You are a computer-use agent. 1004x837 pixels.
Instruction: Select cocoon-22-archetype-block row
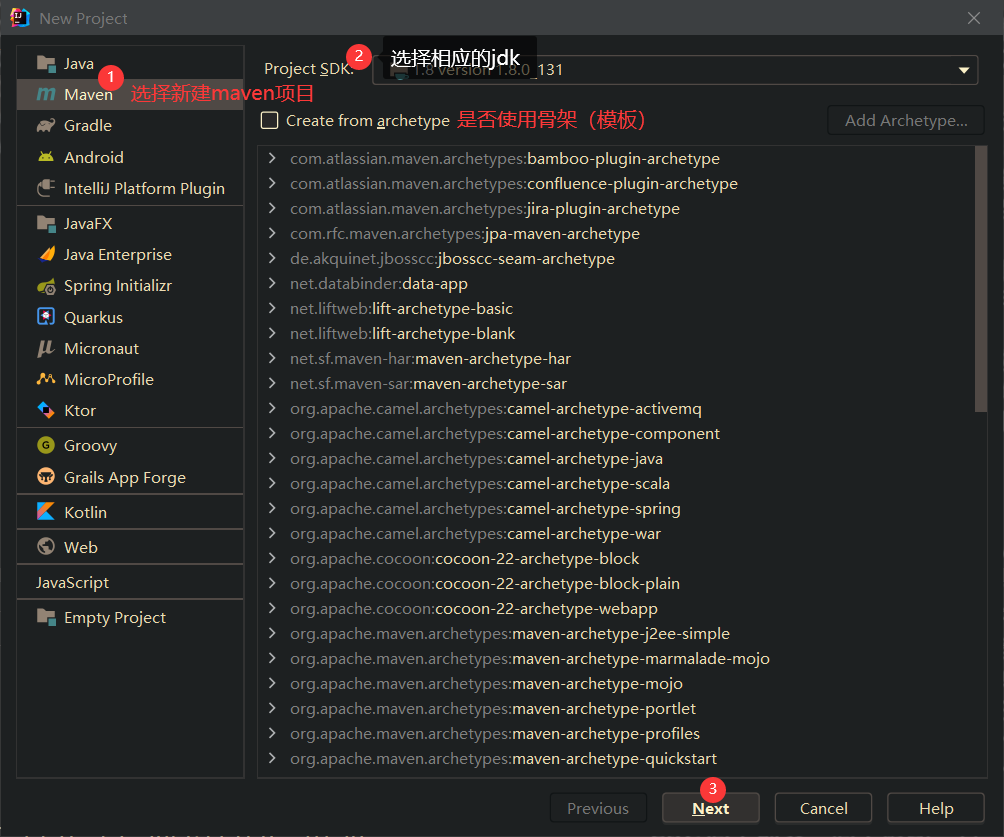[616, 558]
